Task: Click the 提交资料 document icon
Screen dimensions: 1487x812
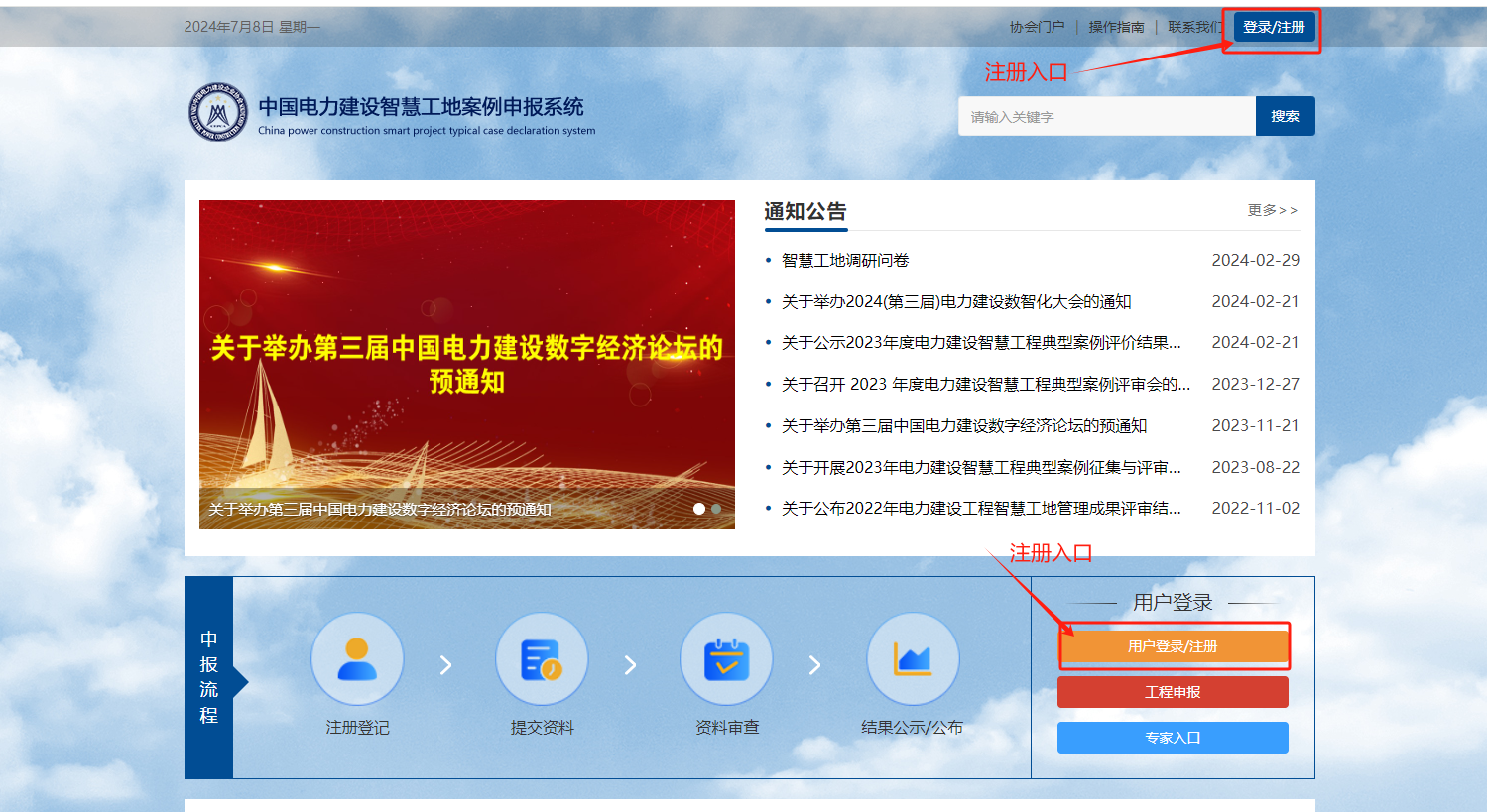Action: (542, 659)
